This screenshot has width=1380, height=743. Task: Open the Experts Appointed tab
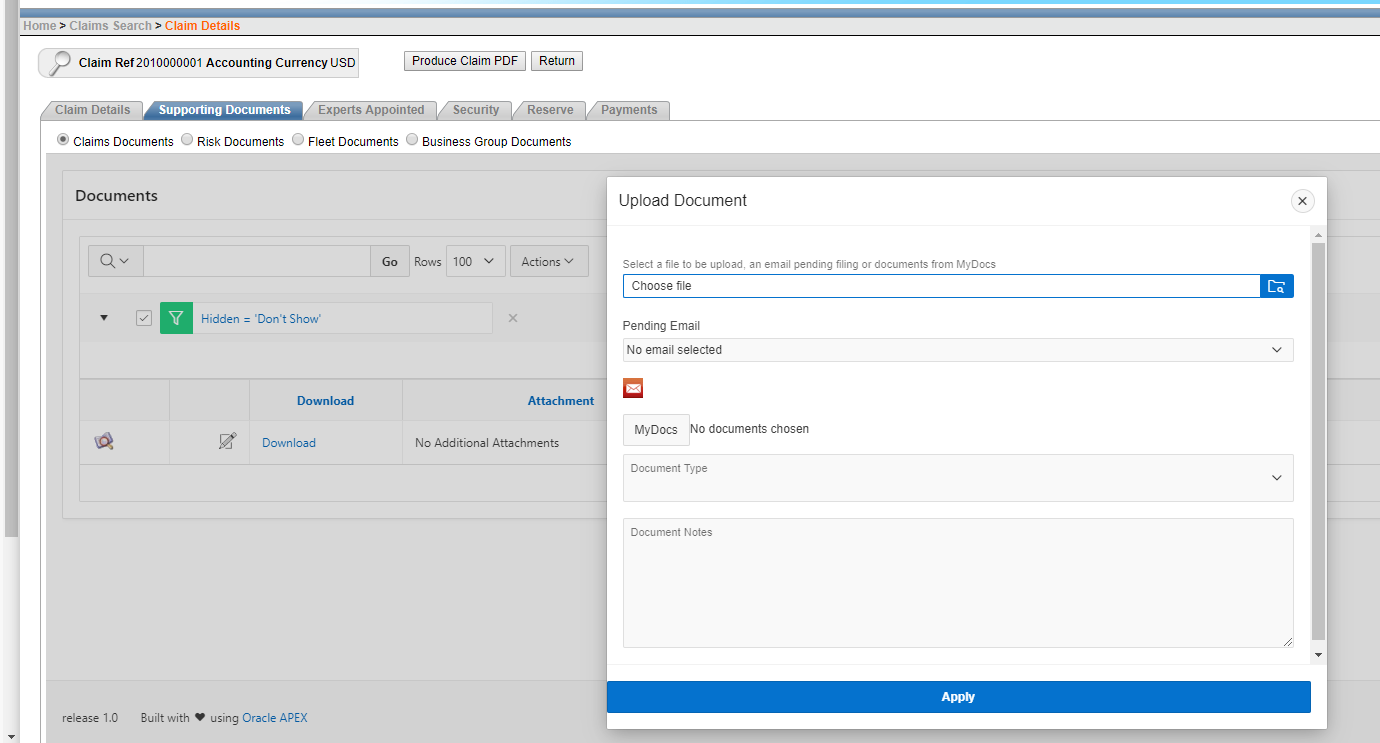coord(371,110)
